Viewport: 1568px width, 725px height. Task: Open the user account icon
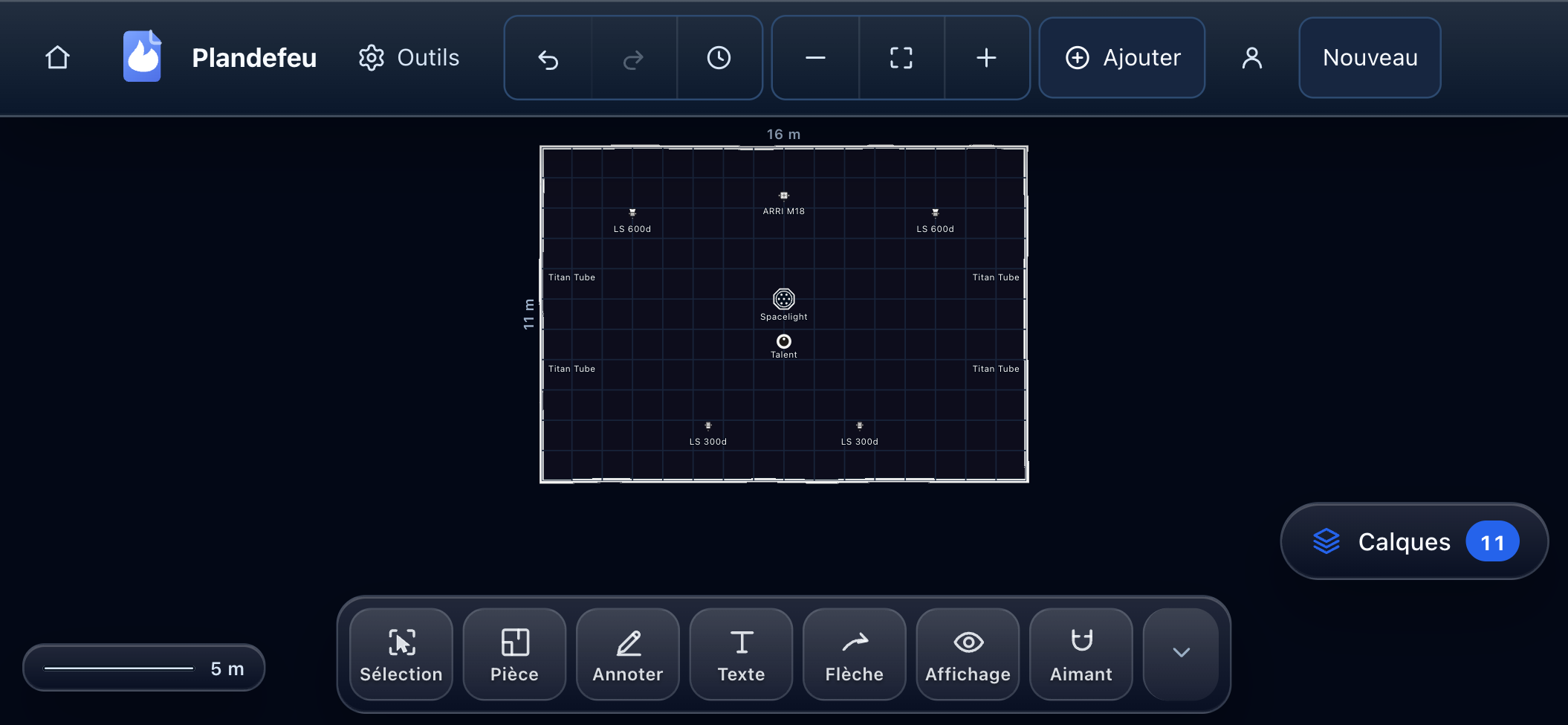pyautogui.click(x=1252, y=58)
